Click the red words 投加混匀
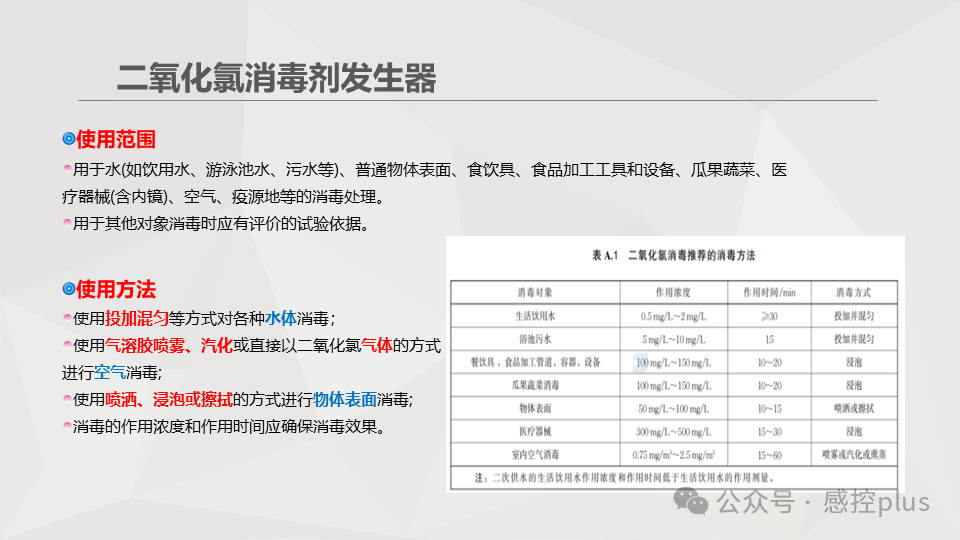This screenshot has height=540, width=960. pos(137,318)
